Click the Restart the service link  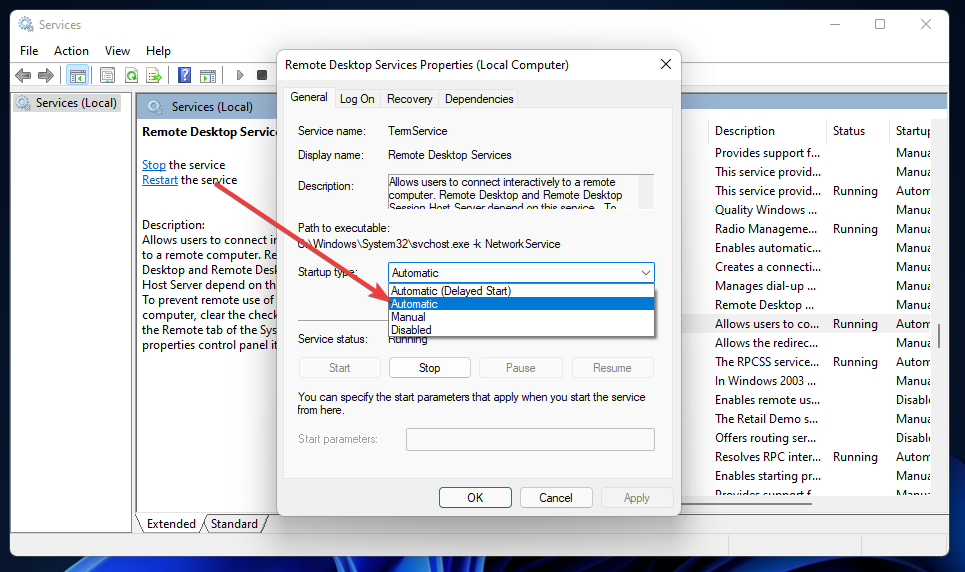pos(160,180)
